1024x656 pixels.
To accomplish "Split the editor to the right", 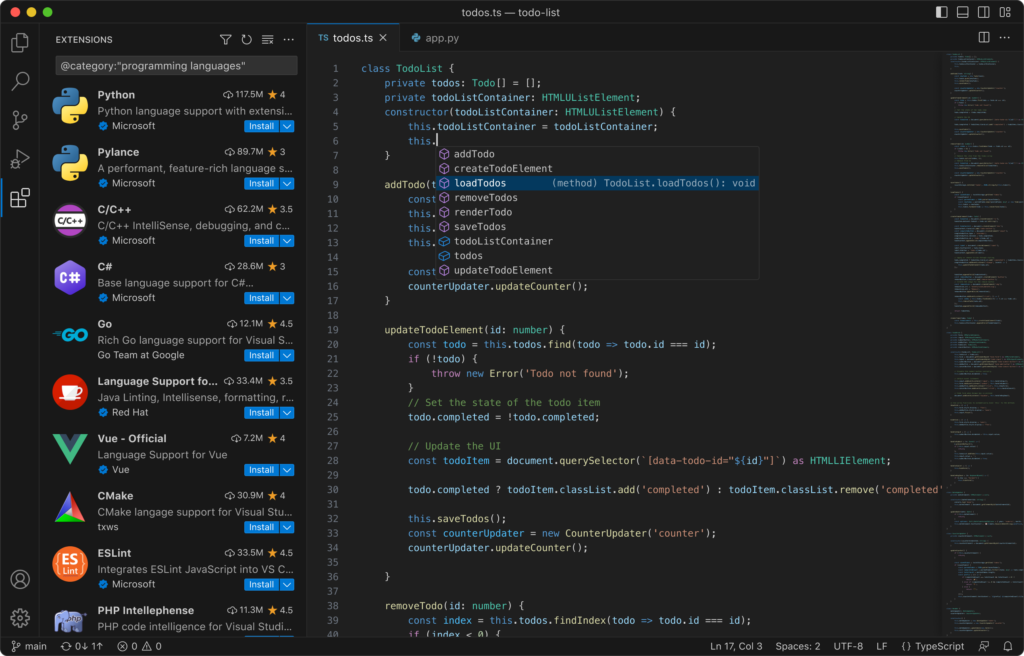I will coord(983,38).
